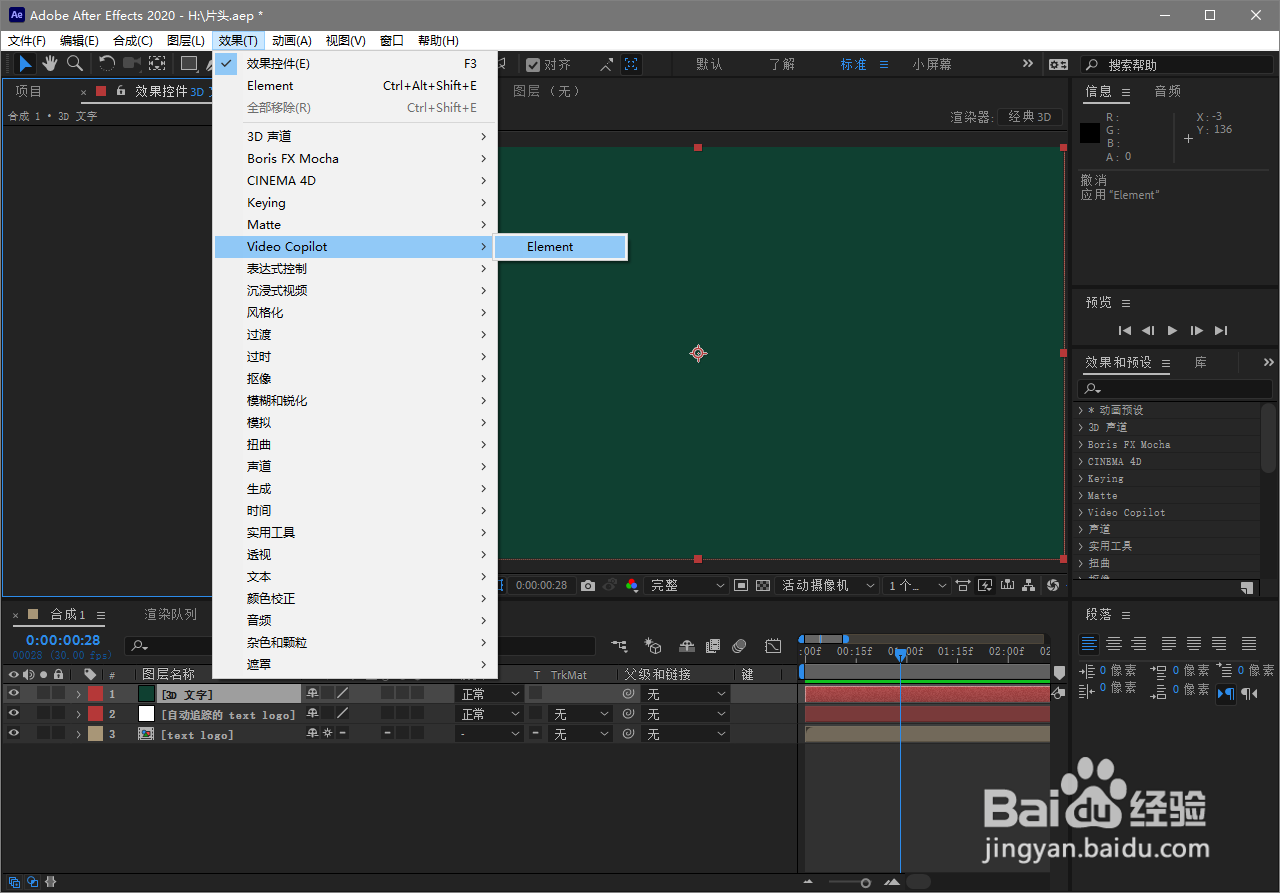Viewport: 1280px width, 893px height.
Task: Open the 模糊和锐化 effects submenu
Action: (355, 401)
